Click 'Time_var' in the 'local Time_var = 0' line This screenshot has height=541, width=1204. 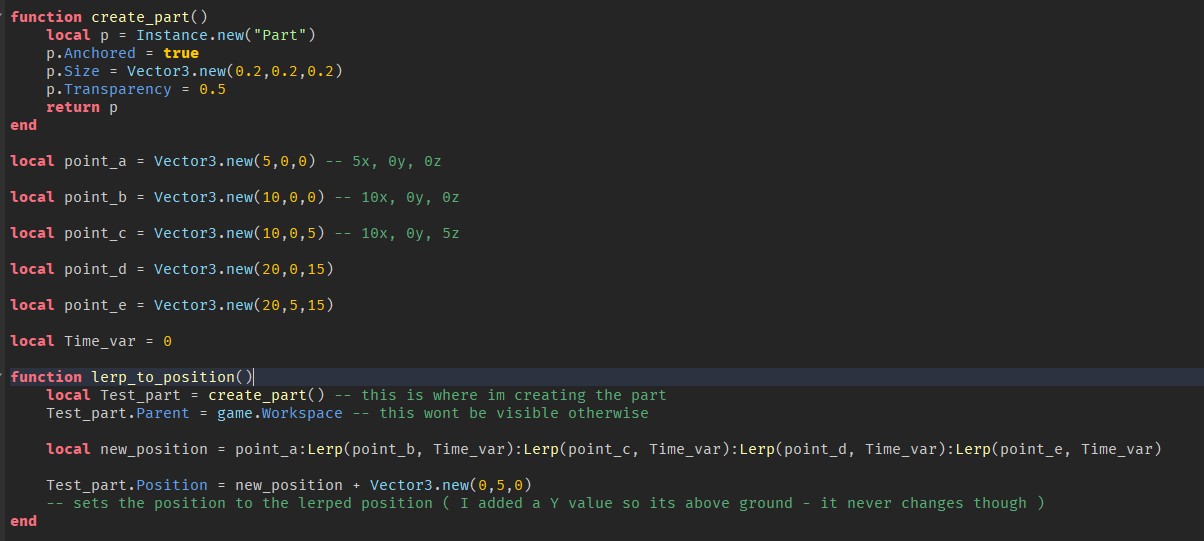click(x=100, y=341)
